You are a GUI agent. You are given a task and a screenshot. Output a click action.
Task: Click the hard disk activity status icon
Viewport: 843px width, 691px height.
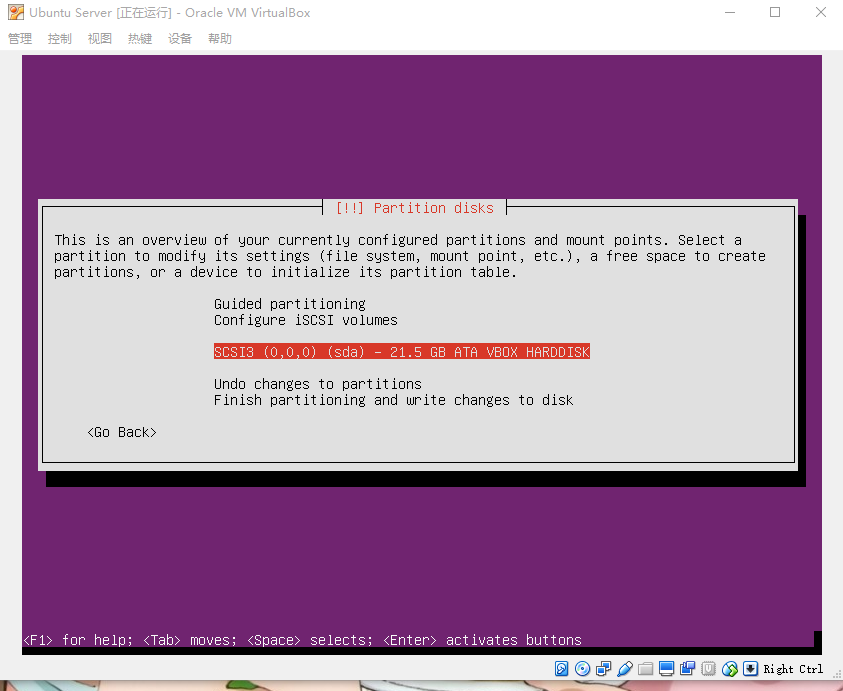[561, 668]
